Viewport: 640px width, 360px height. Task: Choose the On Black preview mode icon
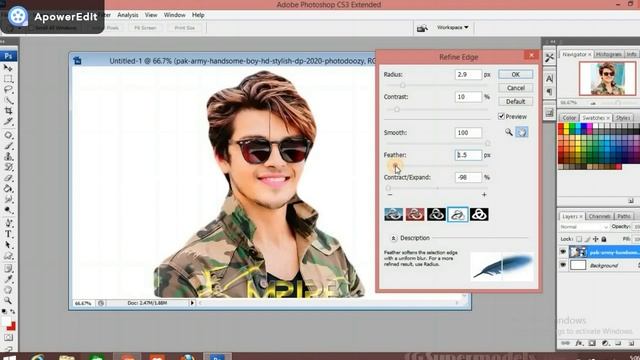click(436, 214)
